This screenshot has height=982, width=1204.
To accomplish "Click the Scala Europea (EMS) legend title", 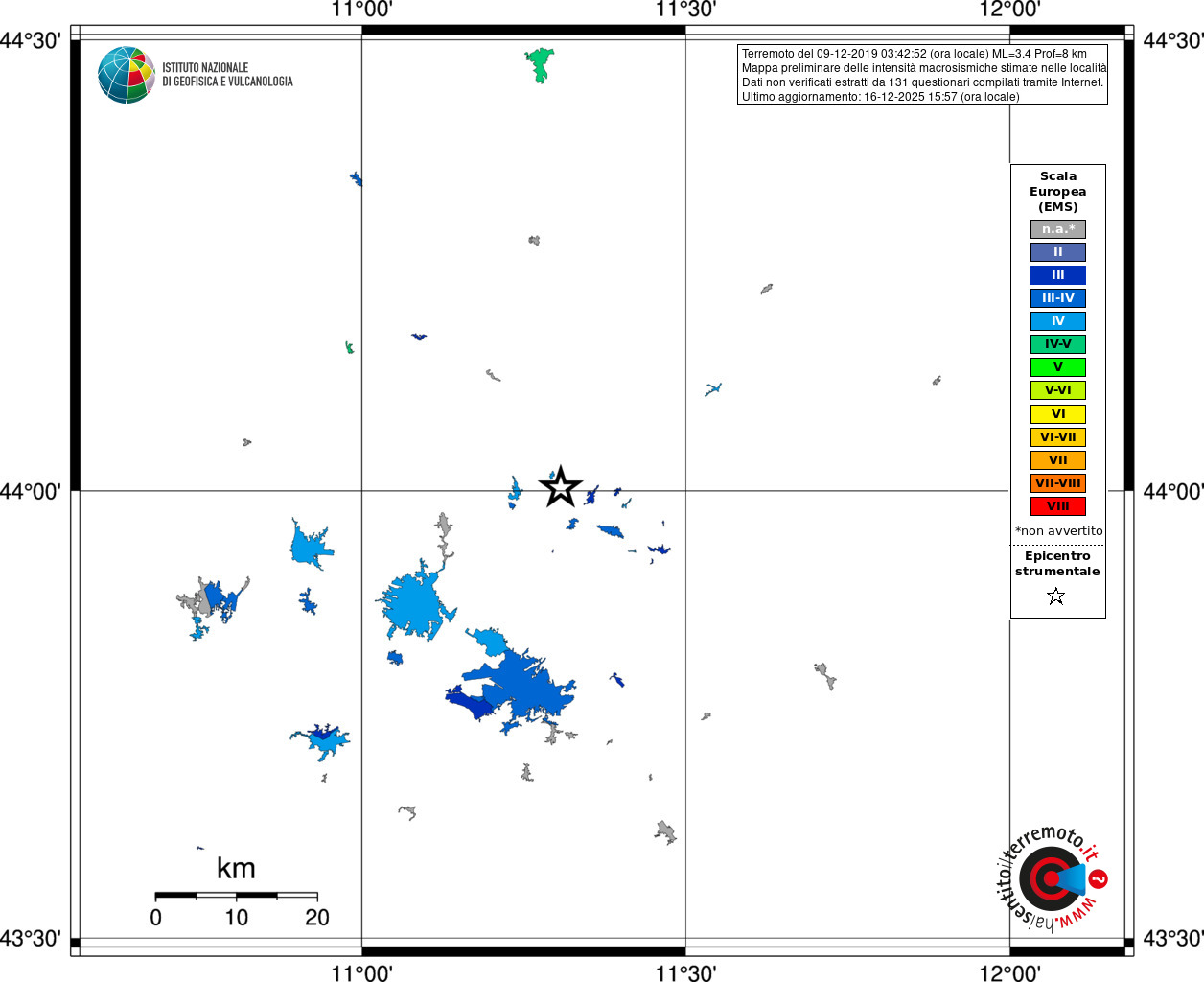I will [x=1058, y=192].
